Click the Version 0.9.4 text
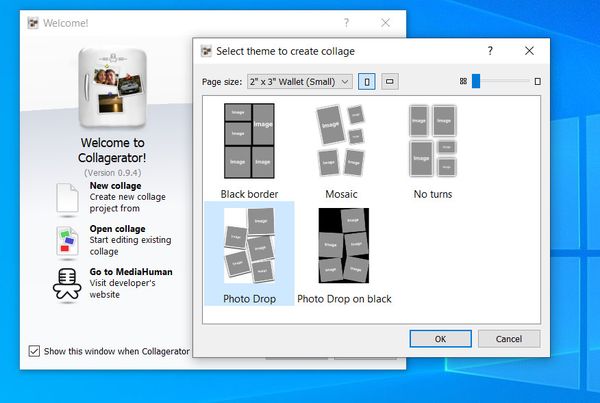Screen dimensions: 600x403 click(112, 173)
